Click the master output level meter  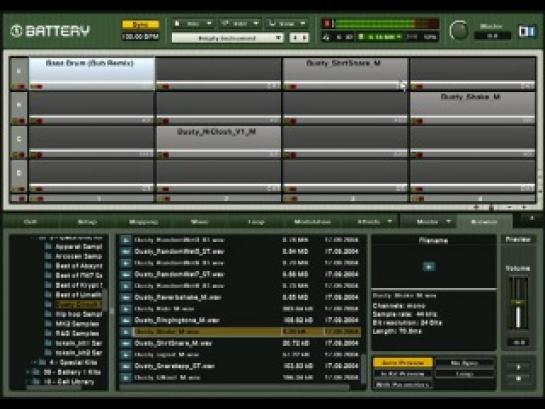coord(386,24)
